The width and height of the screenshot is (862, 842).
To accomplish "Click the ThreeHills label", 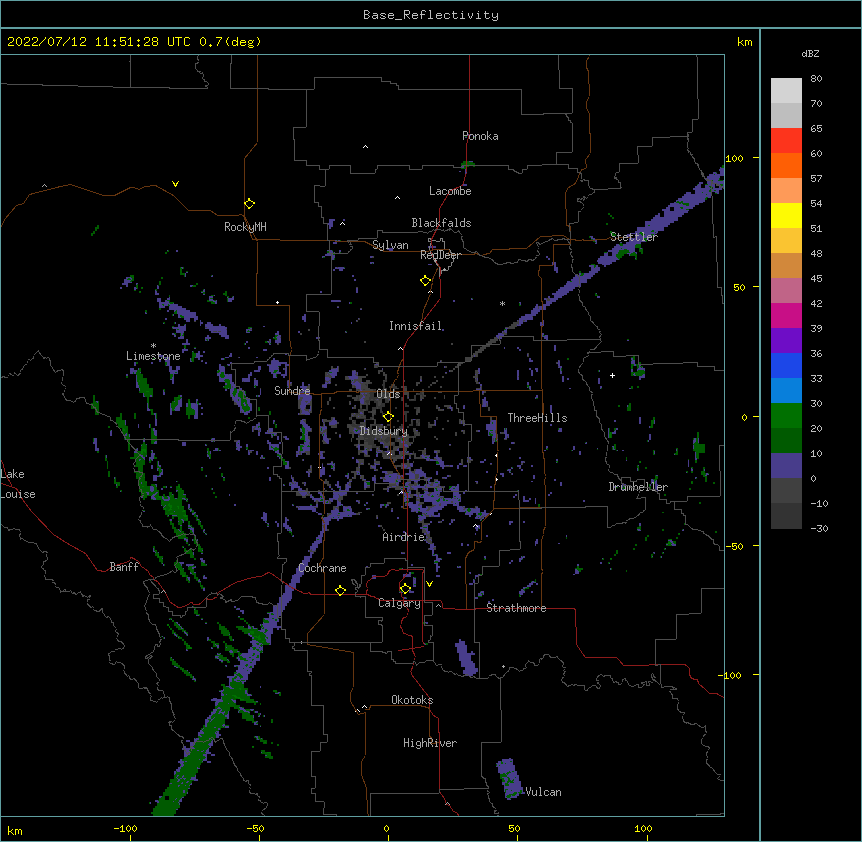I will pos(538,418).
